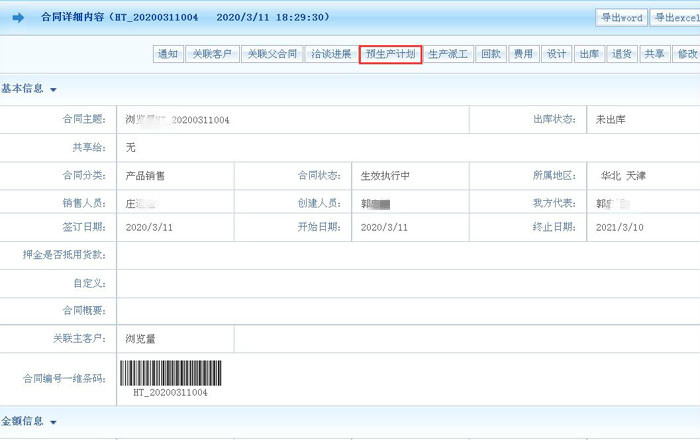Click the 回款 button
This screenshot has height=440, width=700.
(490, 54)
